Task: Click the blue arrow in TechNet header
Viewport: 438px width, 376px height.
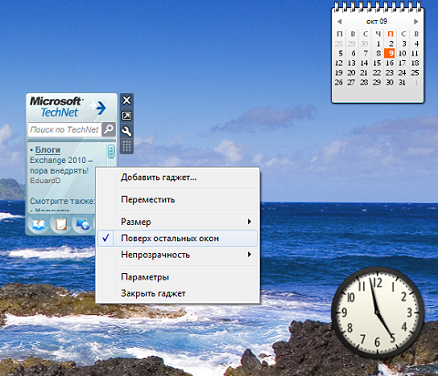Action: [99, 108]
